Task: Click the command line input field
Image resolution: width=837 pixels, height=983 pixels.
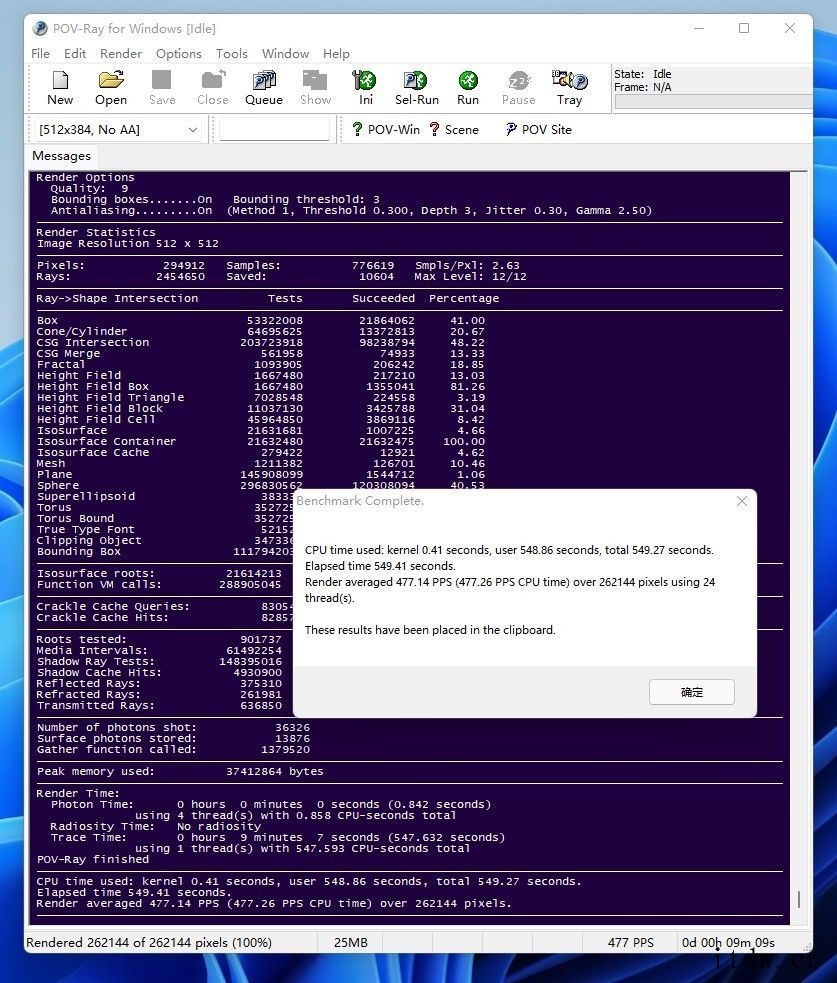Action: click(x=274, y=130)
